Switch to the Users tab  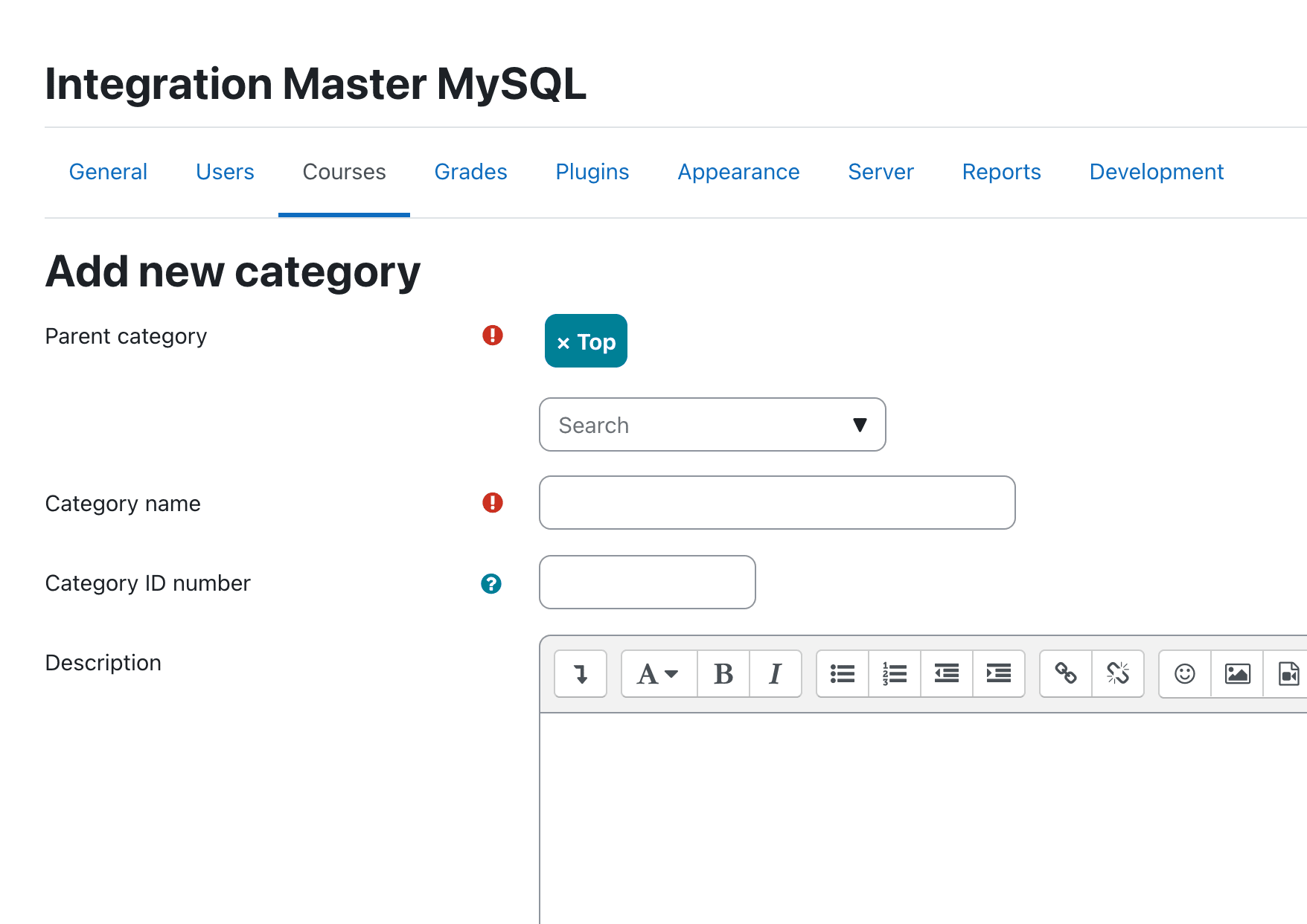coord(225,172)
